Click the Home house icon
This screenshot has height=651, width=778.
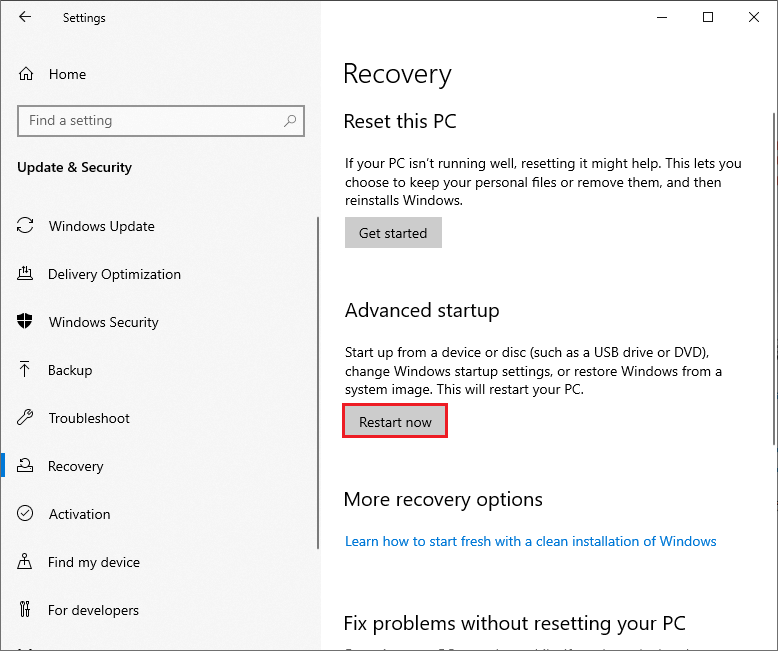pos(26,74)
